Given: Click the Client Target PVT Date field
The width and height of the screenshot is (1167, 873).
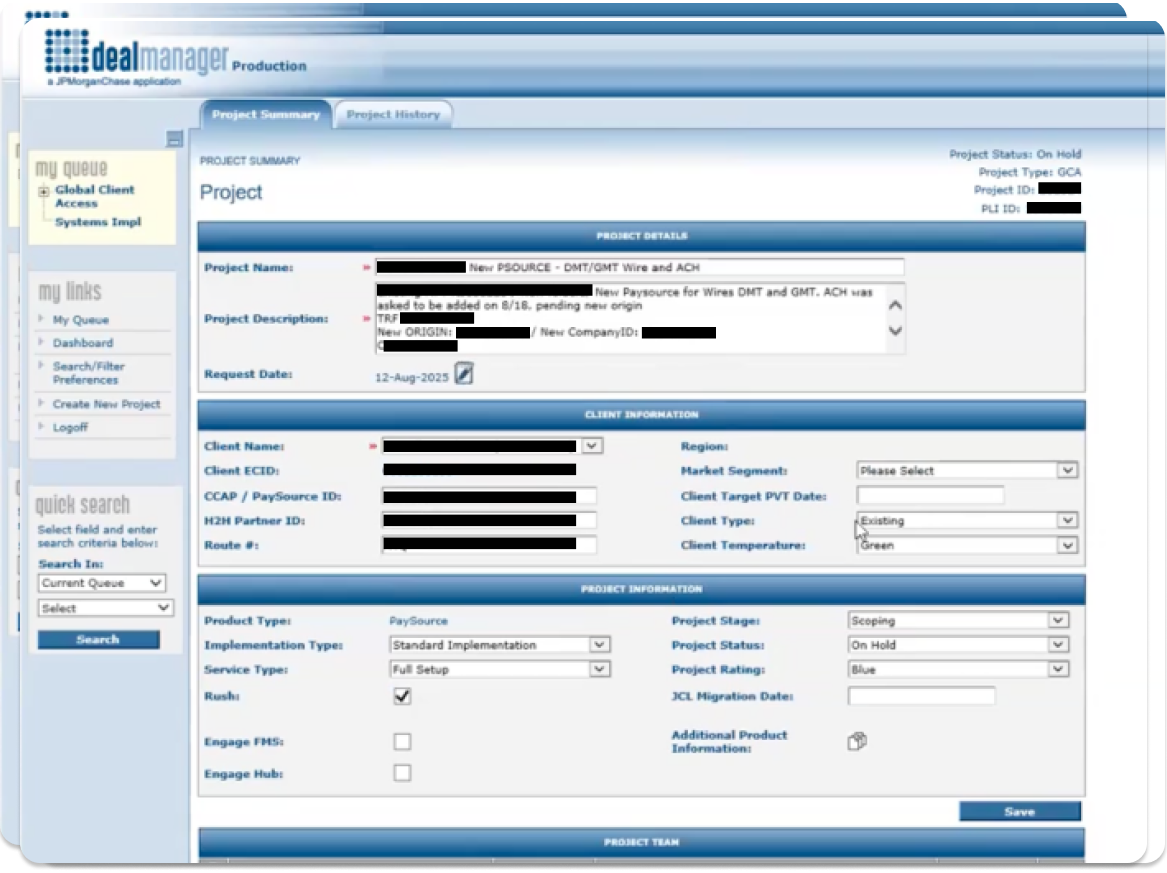Looking at the screenshot, I should click(930, 496).
